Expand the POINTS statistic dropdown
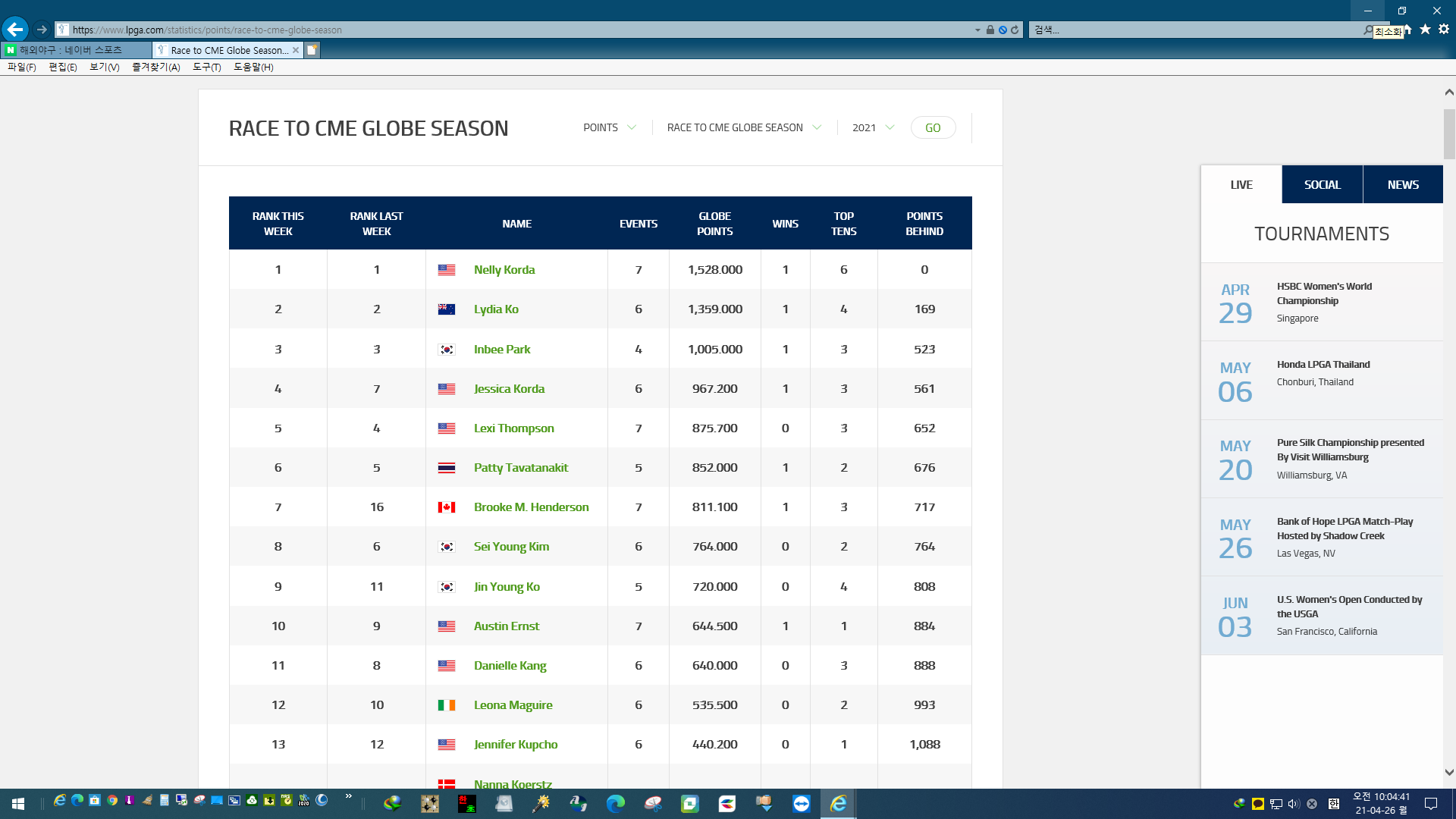This screenshot has height=819, width=1456. click(x=610, y=127)
